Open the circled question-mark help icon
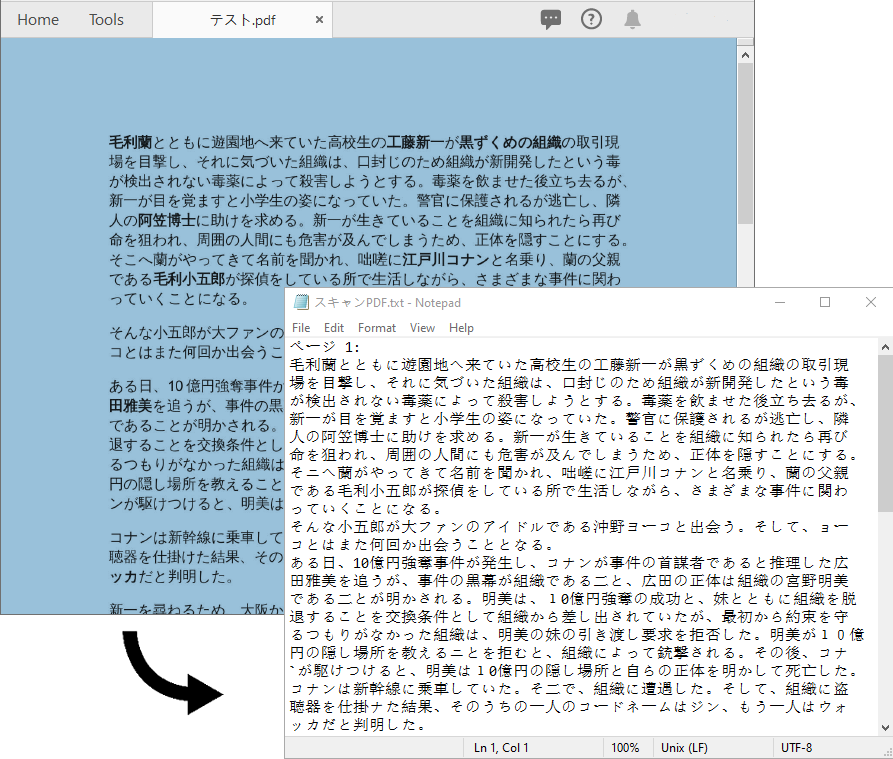This screenshot has width=893, height=759. point(591,18)
